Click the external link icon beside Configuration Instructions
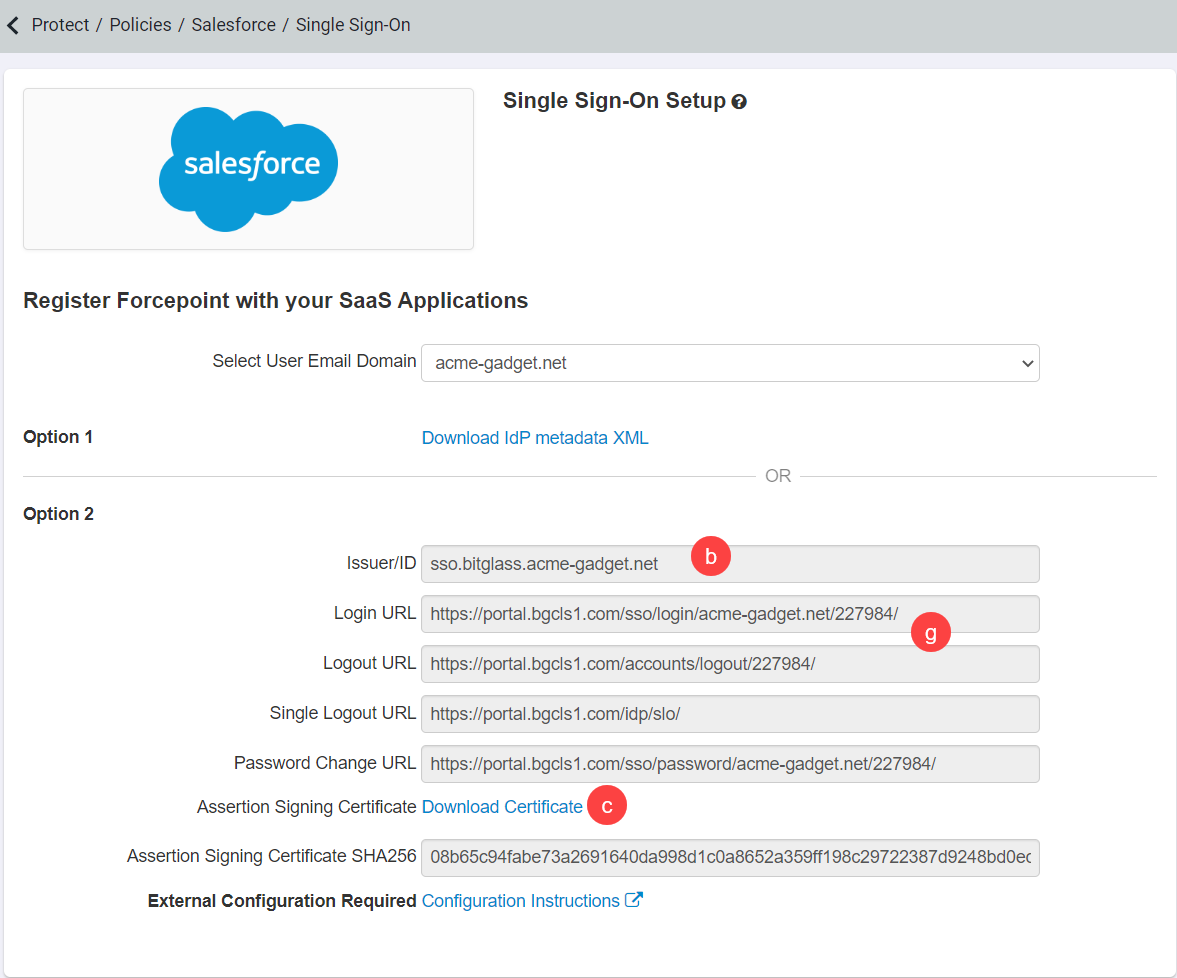The image size is (1177, 978). [x=635, y=899]
